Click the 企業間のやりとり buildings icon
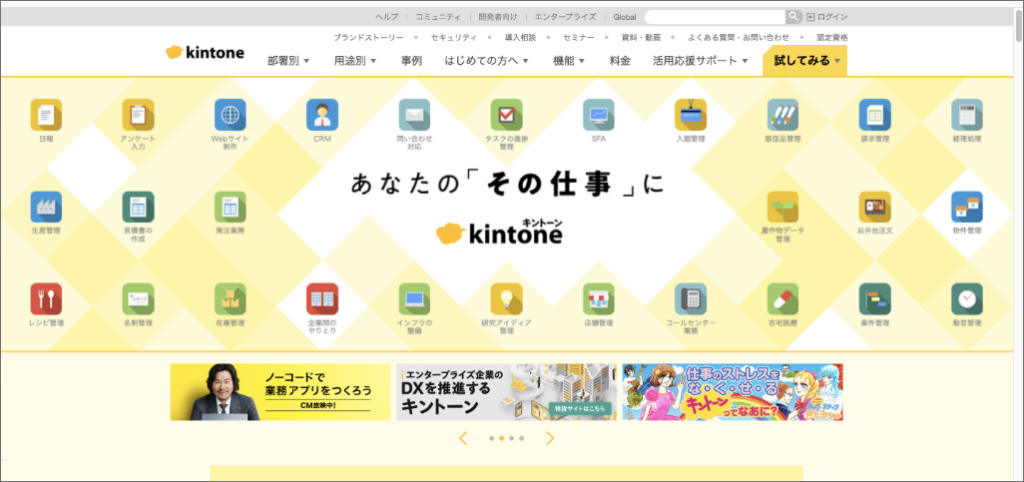 point(323,299)
